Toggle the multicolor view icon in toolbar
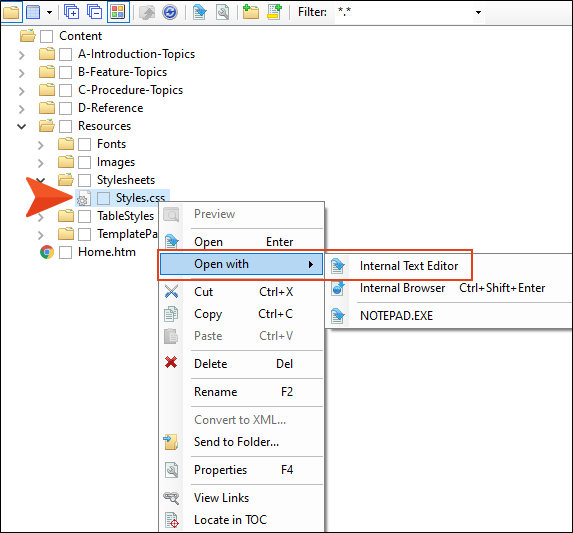 [118, 12]
